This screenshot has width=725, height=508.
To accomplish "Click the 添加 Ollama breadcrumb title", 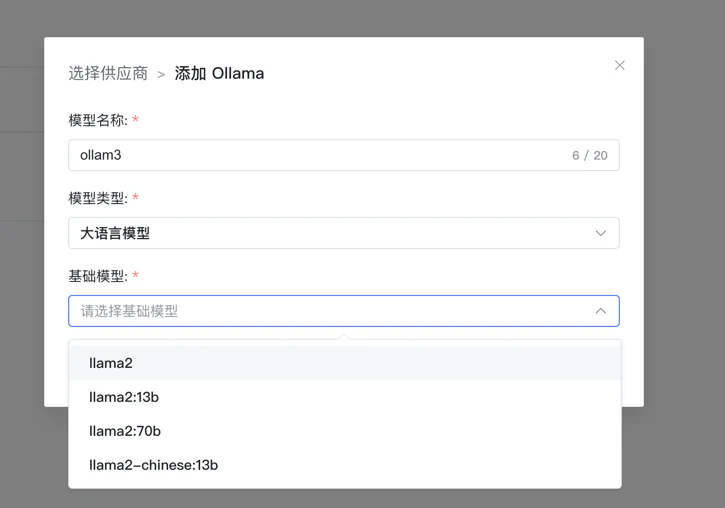I will point(219,74).
